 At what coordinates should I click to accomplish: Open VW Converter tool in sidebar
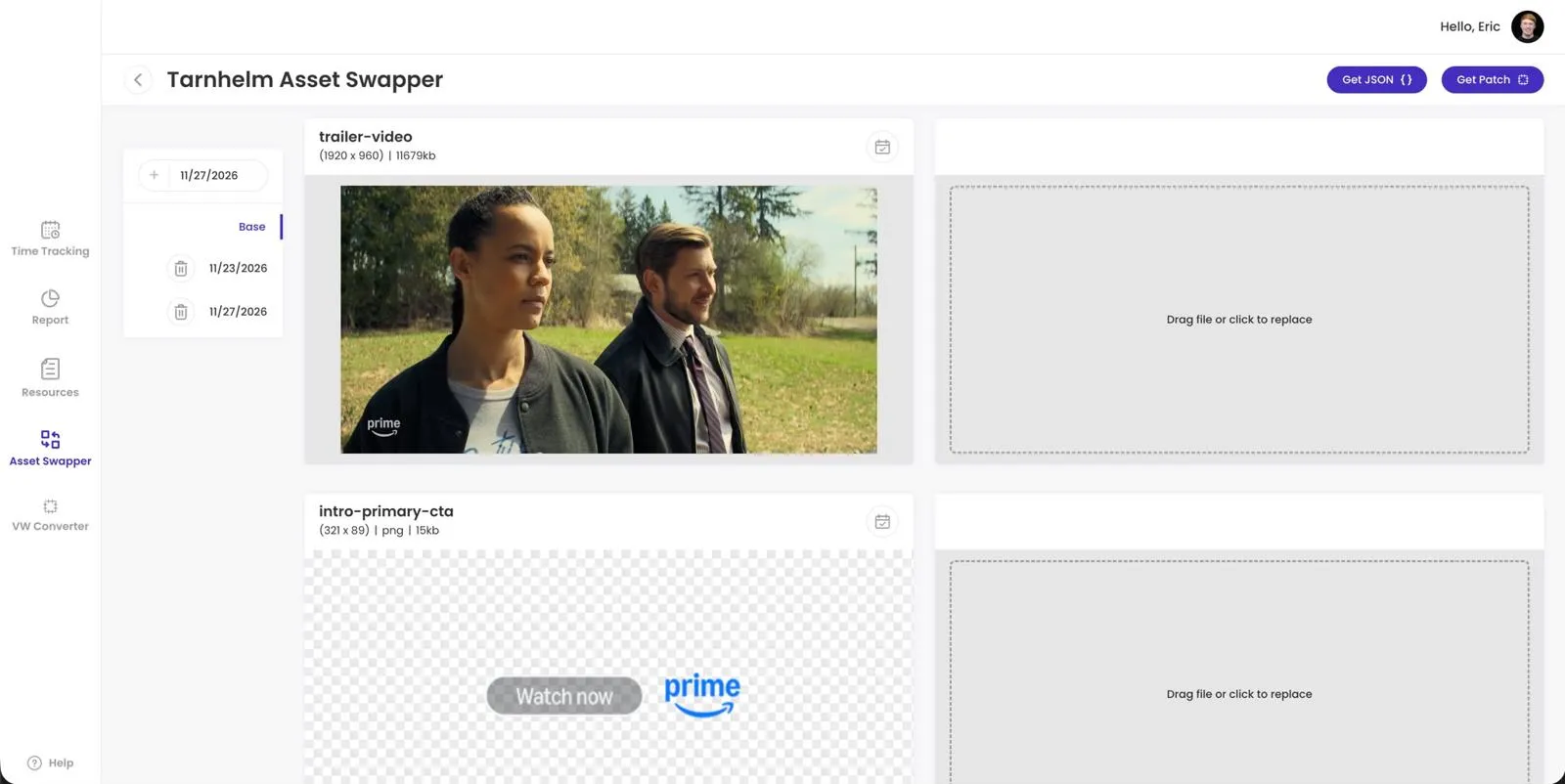click(50, 515)
